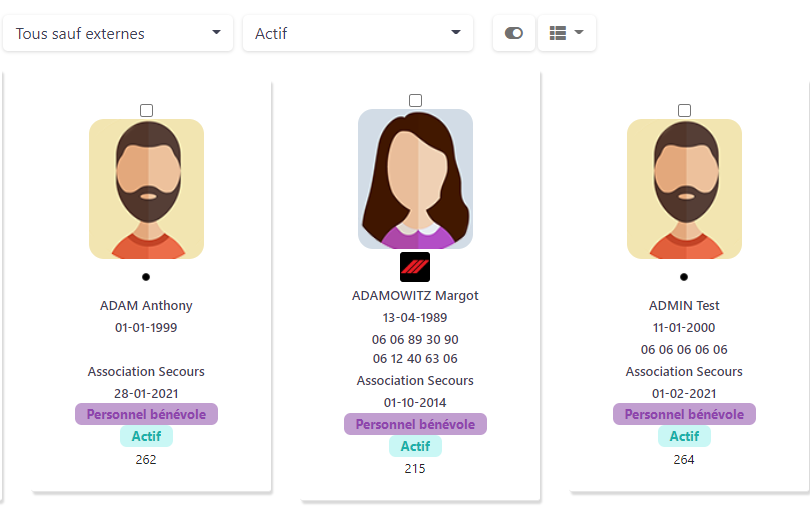Click the Actif badge on Margot's card
This screenshot has width=810, height=510.
click(x=415, y=446)
